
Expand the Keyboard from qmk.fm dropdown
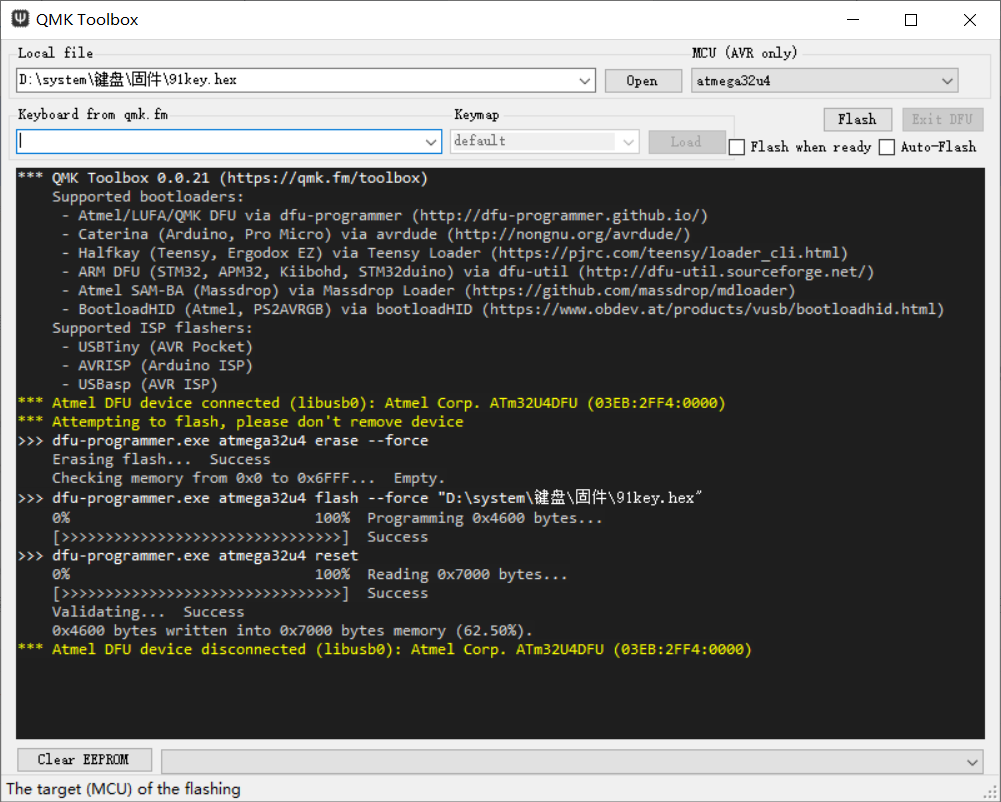(x=431, y=142)
